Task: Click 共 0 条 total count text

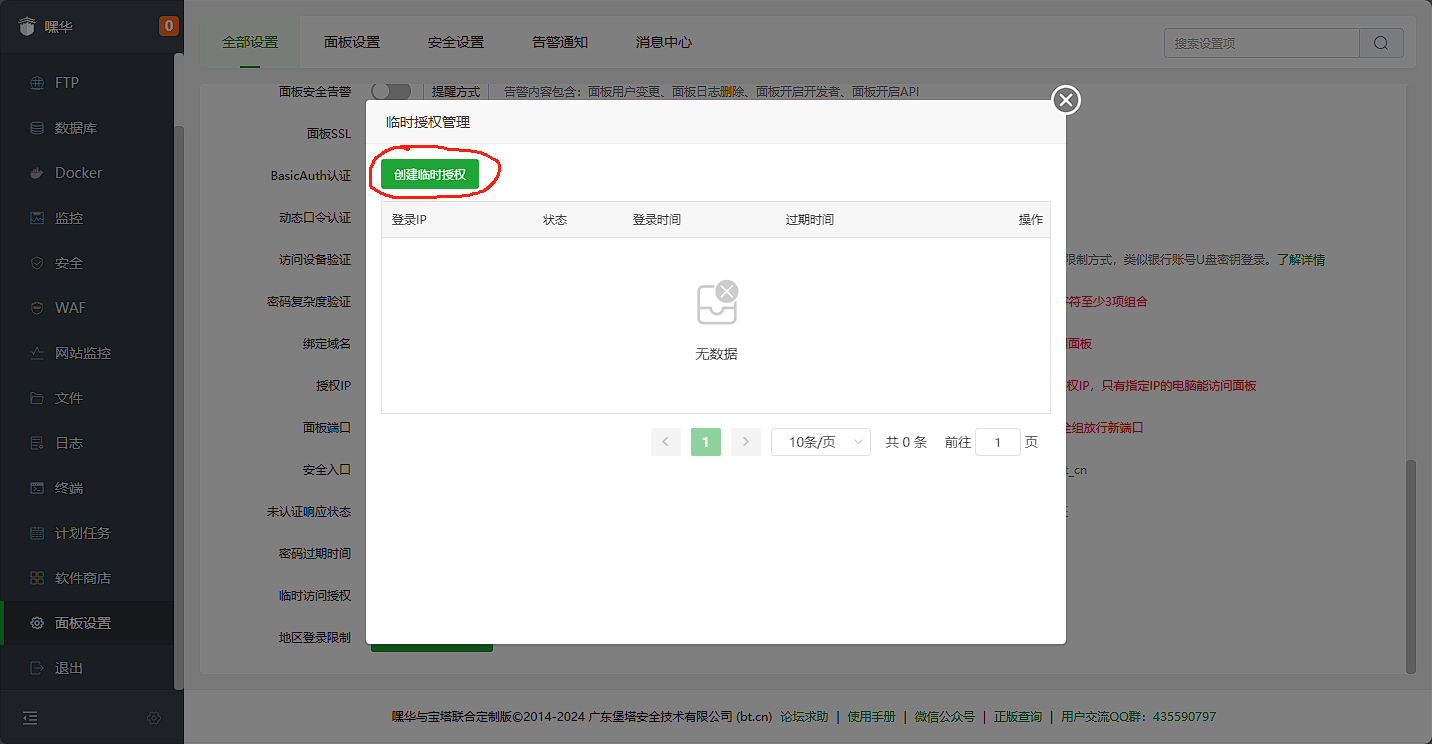Action: click(x=906, y=442)
